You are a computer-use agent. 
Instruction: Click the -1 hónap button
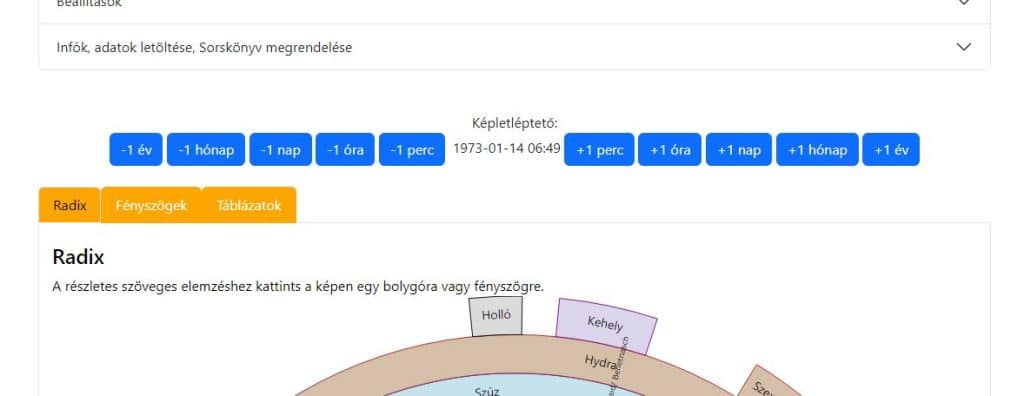[x=206, y=150]
